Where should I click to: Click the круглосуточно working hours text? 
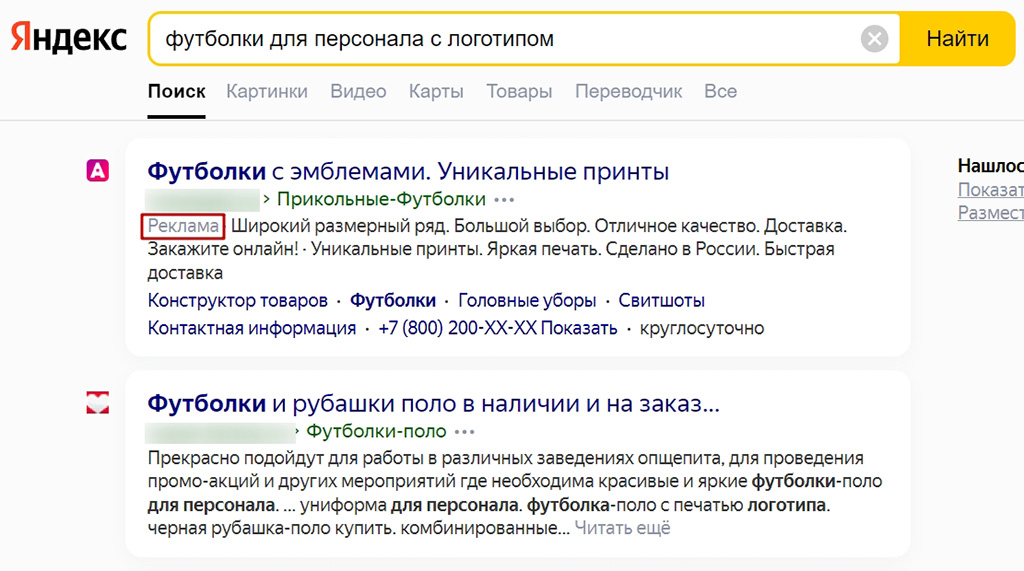pyautogui.click(x=702, y=328)
